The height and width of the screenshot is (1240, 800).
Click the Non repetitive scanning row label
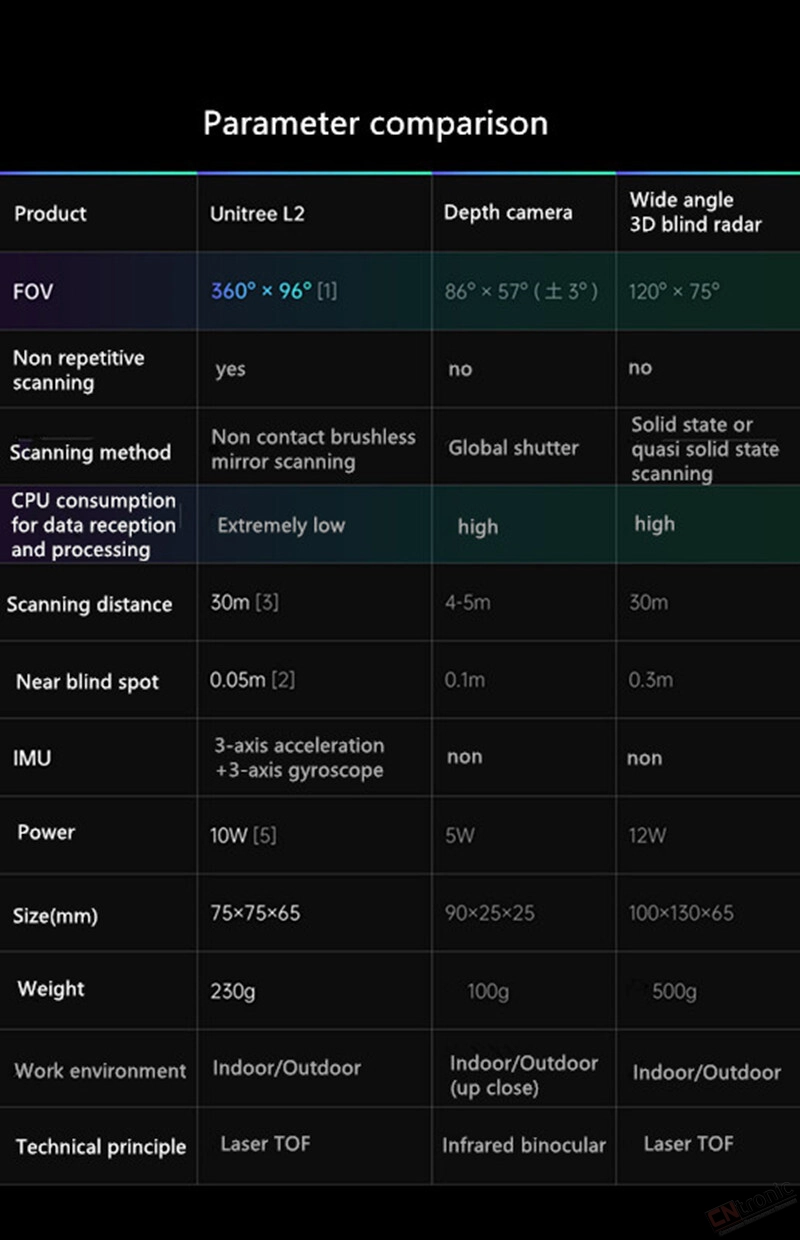pyautogui.click(x=78, y=370)
